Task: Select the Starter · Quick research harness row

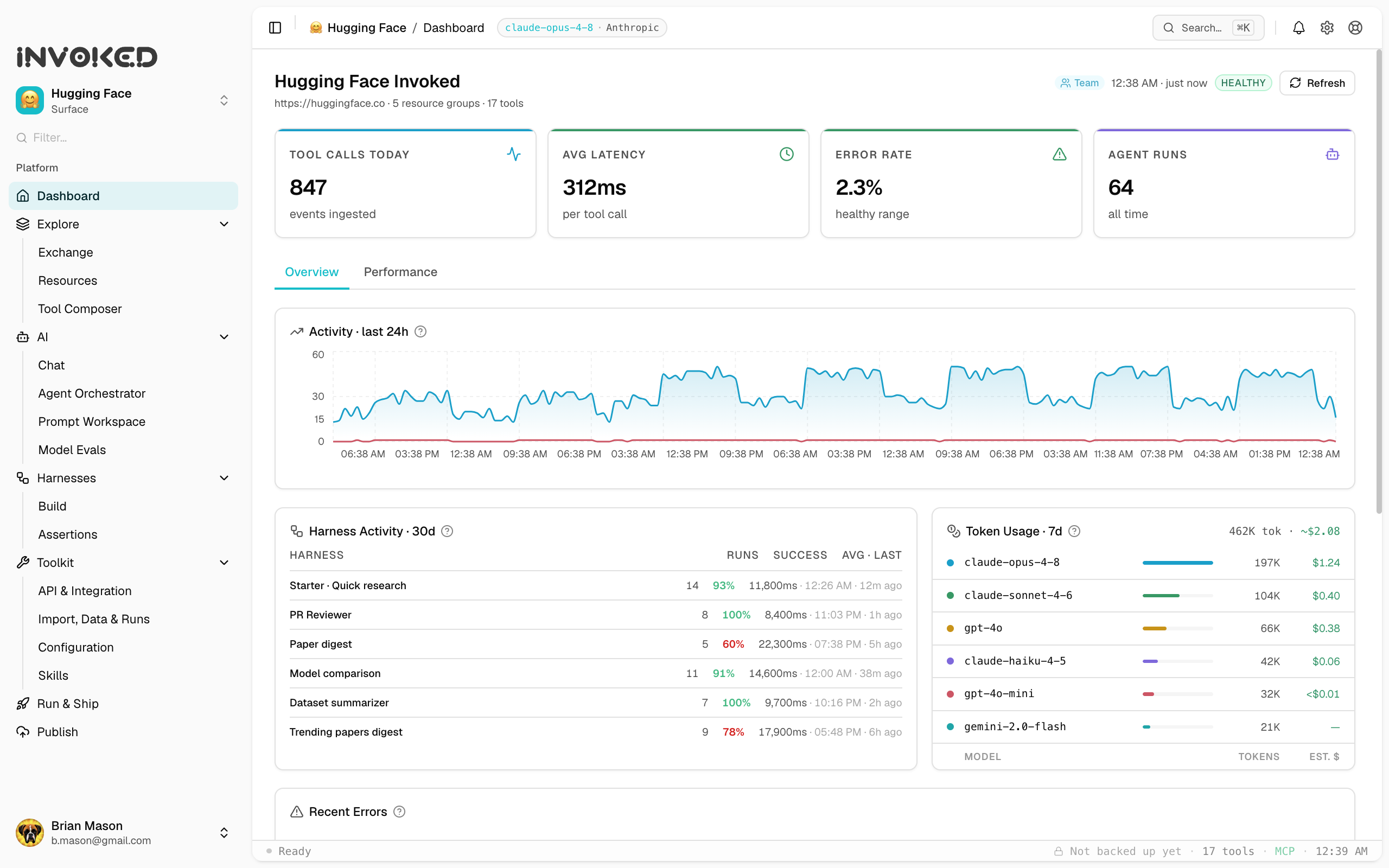Action: (595, 585)
